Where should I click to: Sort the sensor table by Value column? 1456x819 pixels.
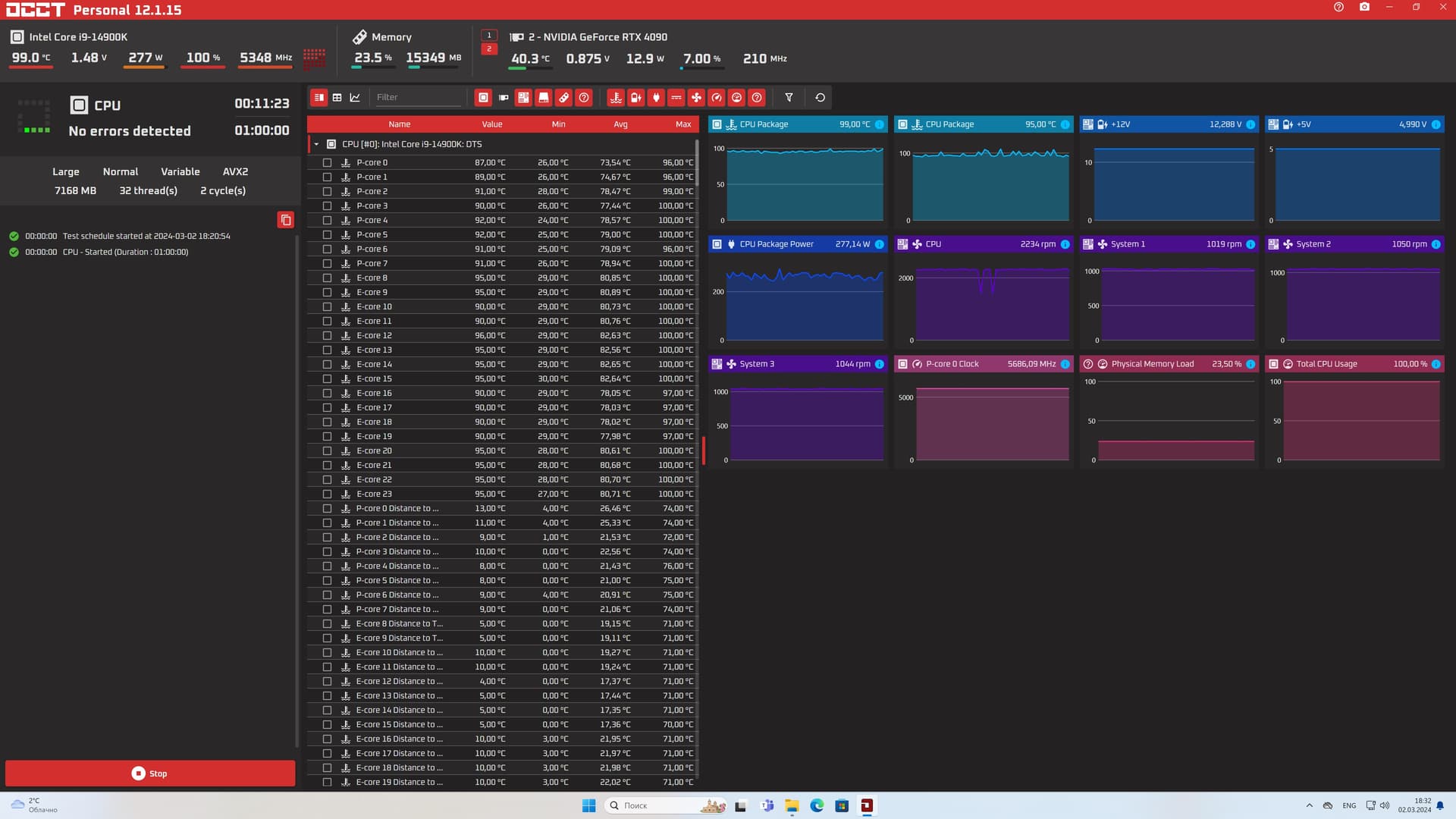coord(492,124)
